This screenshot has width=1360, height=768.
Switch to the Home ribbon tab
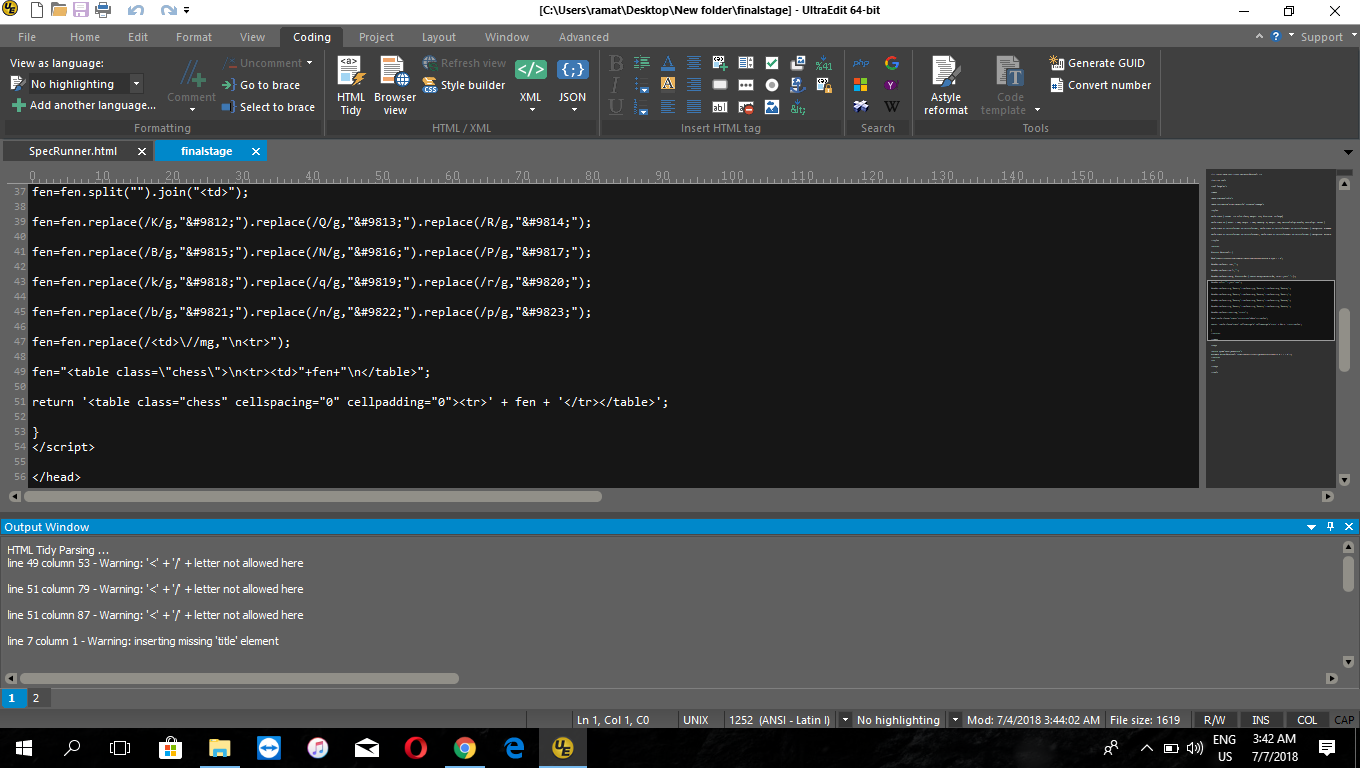[x=84, y=37]
